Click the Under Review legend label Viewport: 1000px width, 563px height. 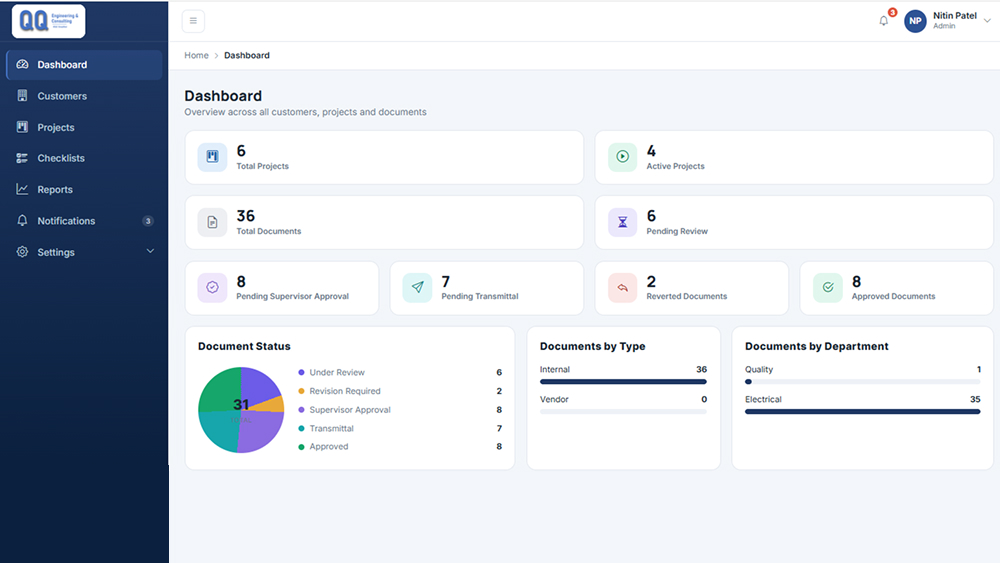[337, 372]
